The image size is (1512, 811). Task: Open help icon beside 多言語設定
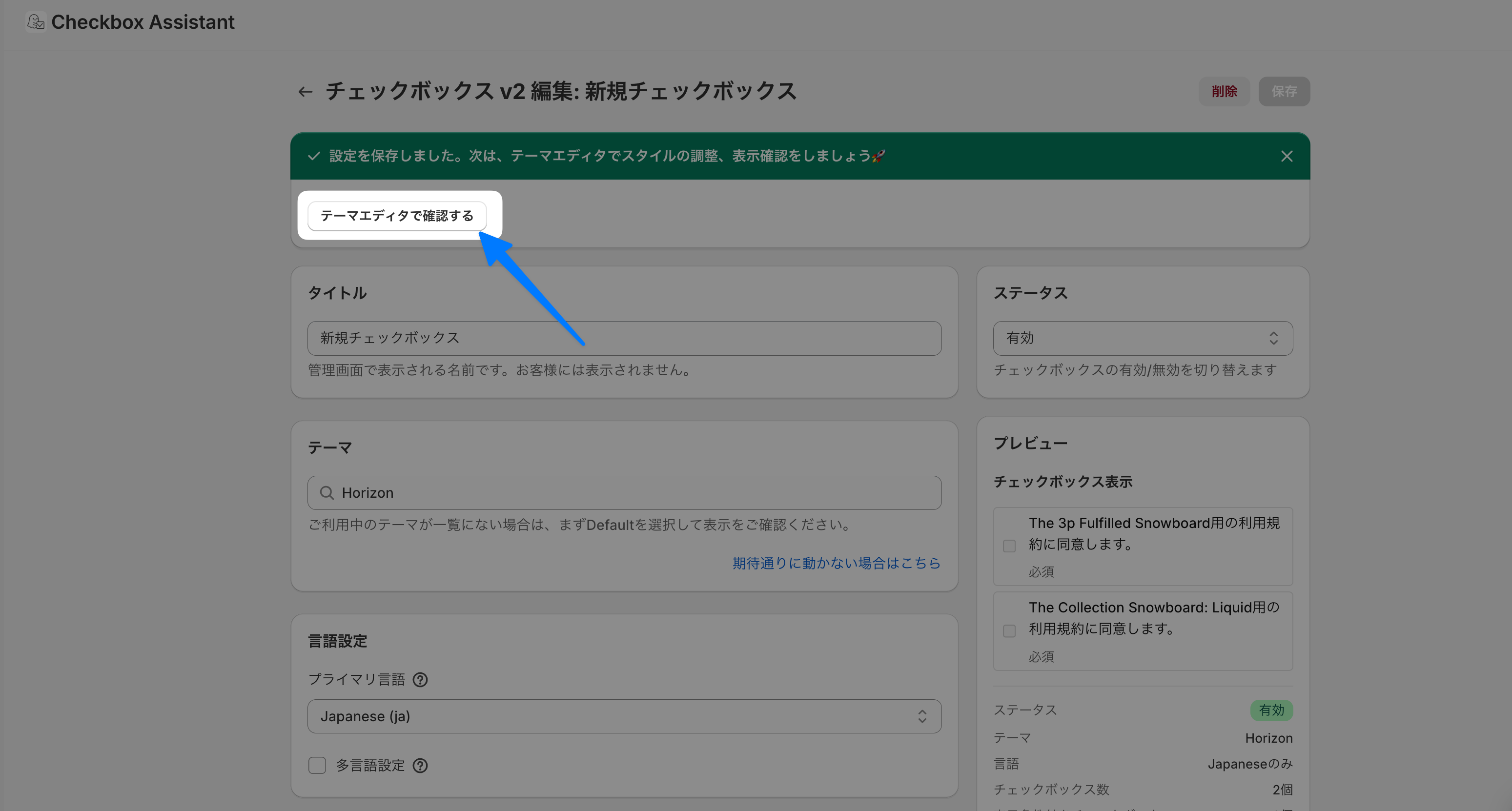(x=420, y=765)
